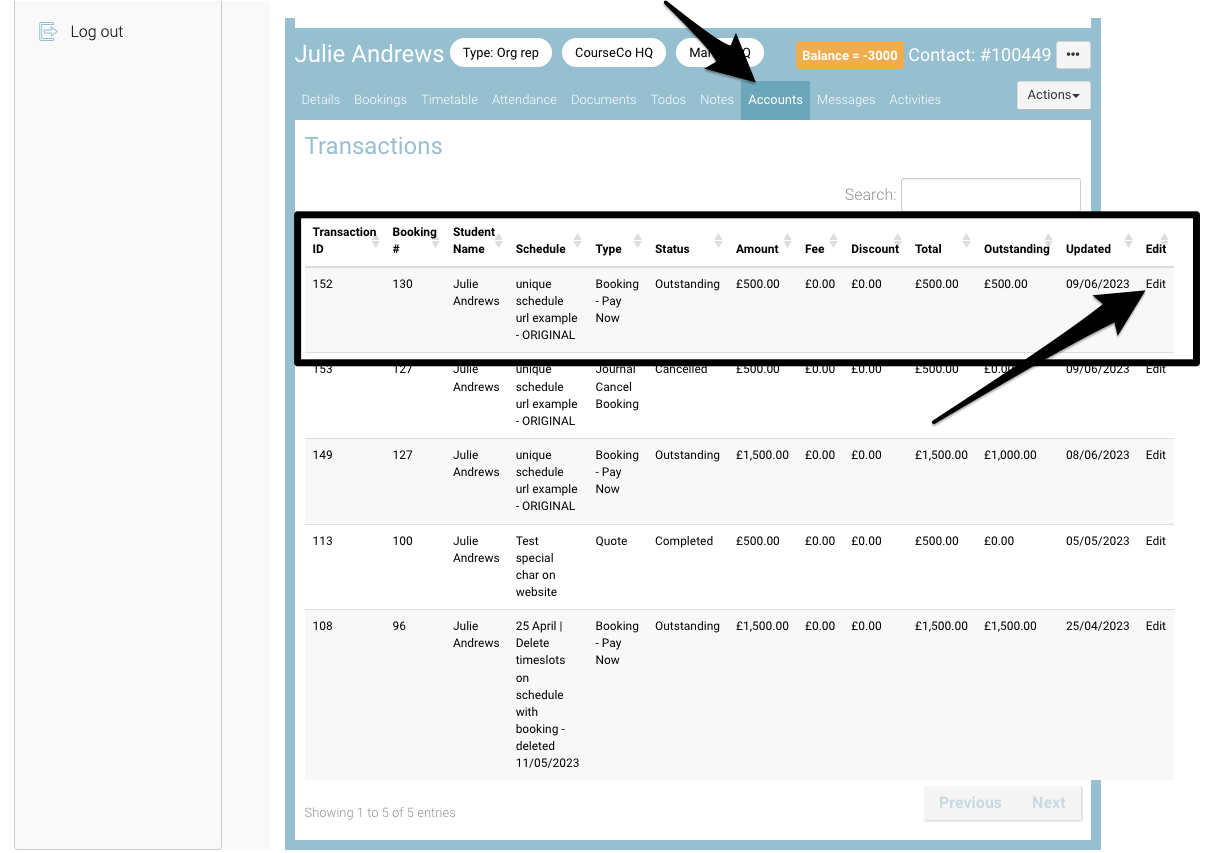Edit transaction 152
1215x853 pixels.
tap(1155, 284)
